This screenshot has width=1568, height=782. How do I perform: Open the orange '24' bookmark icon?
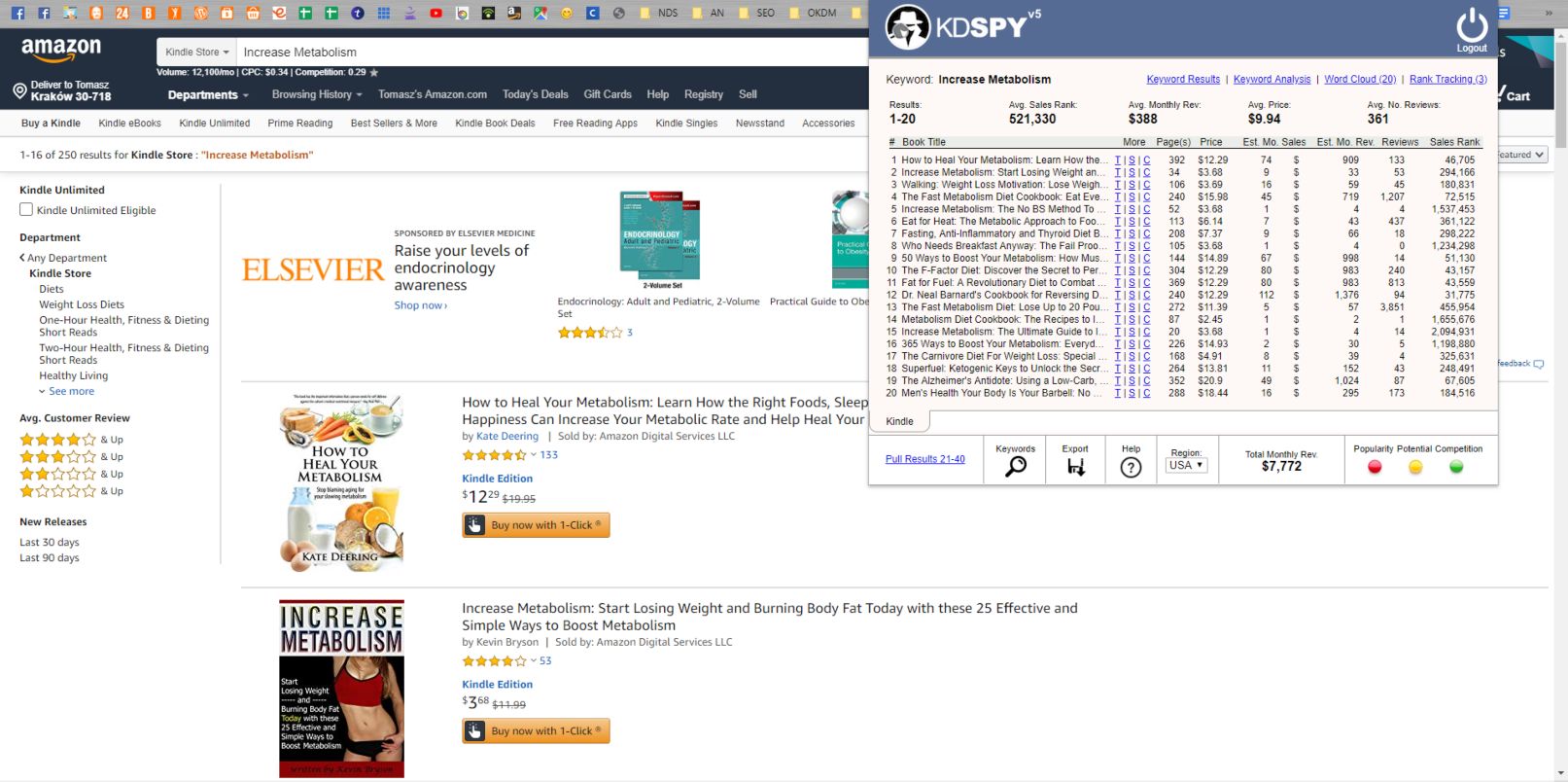pyautogui.click(x=122, y=13)
